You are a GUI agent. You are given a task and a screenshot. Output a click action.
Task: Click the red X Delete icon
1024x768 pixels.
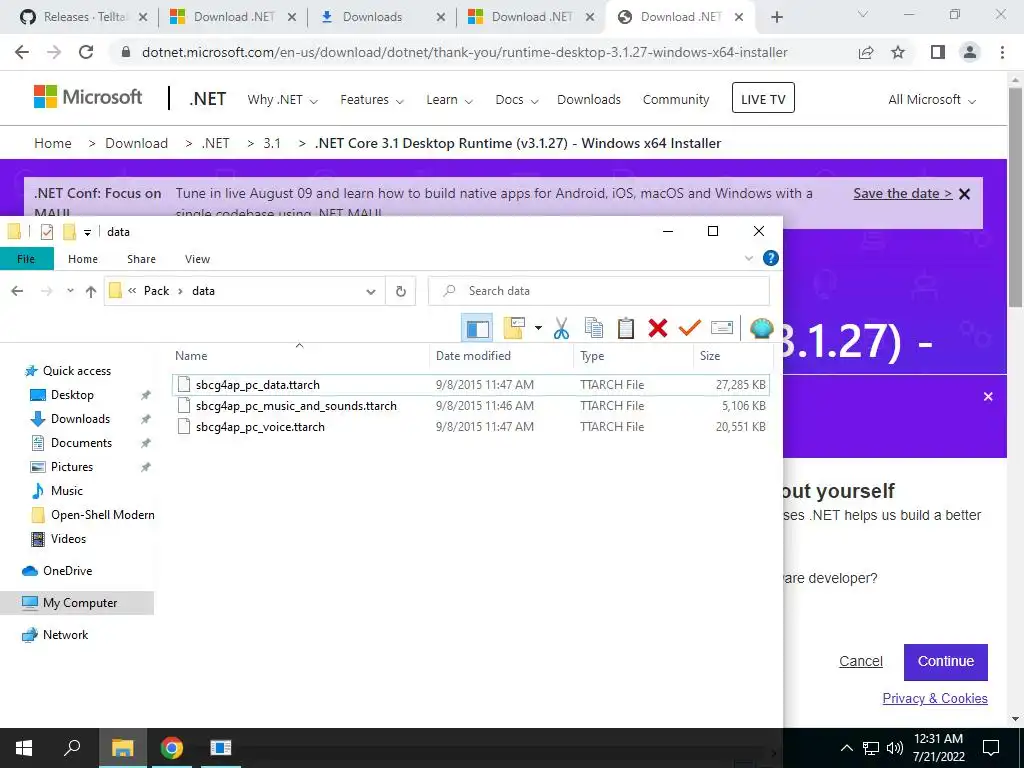pos(658,328)
